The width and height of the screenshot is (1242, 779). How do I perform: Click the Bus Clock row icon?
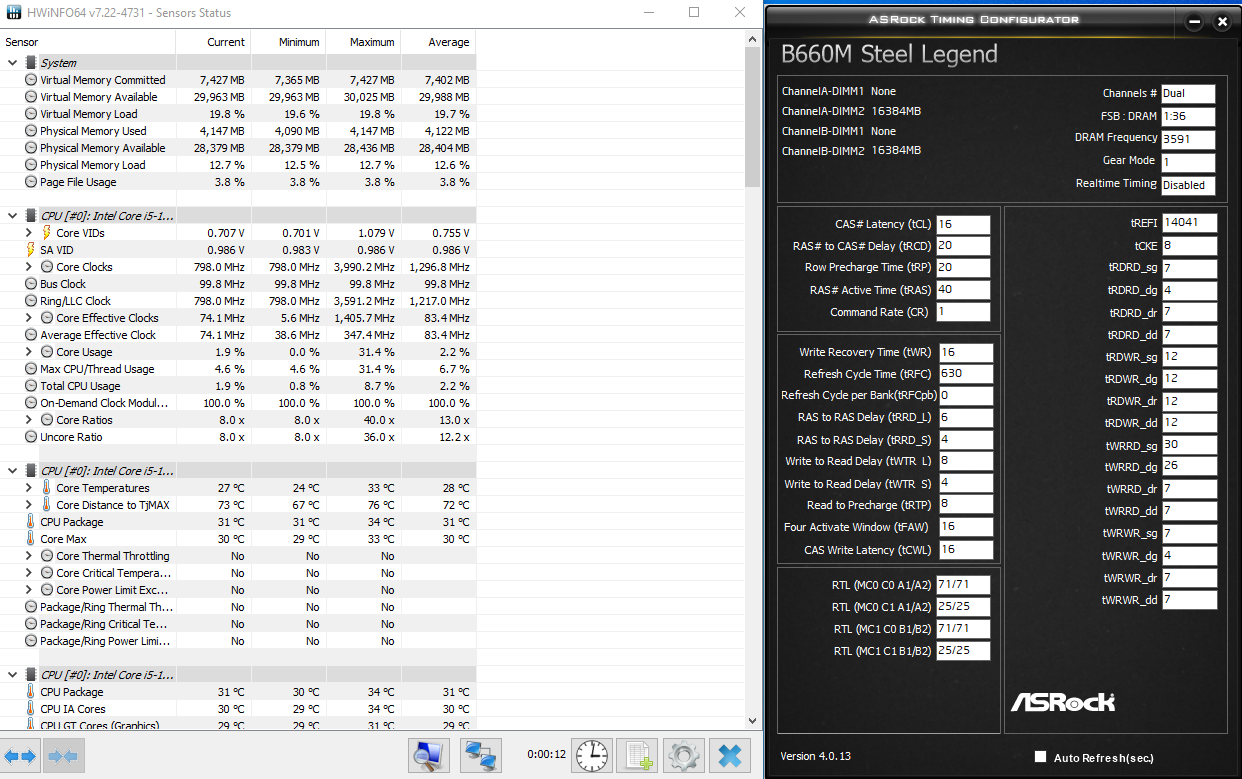point(31,284)
